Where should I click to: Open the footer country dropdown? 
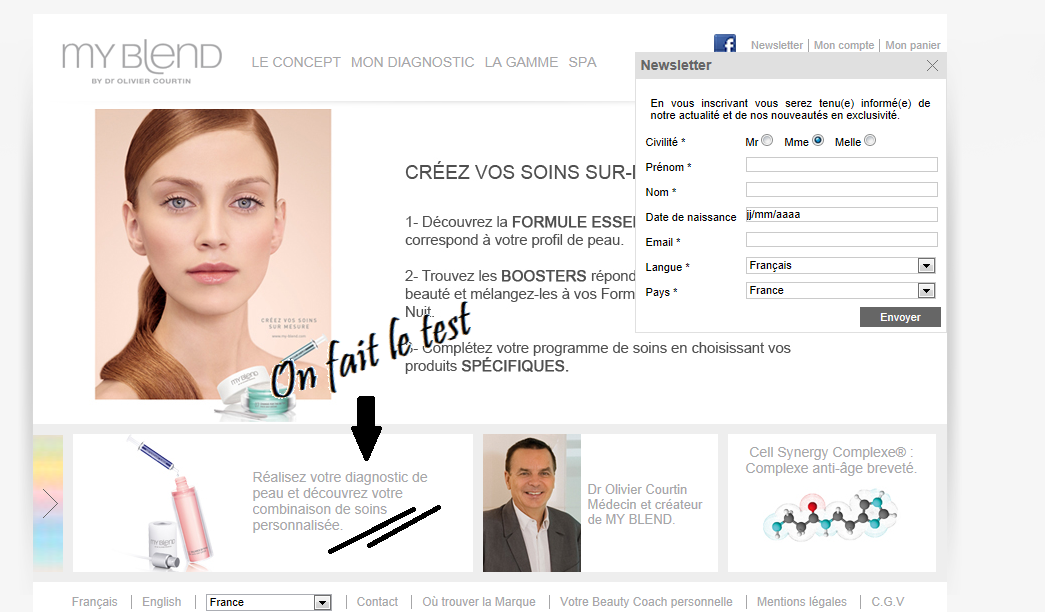[322, 602]
